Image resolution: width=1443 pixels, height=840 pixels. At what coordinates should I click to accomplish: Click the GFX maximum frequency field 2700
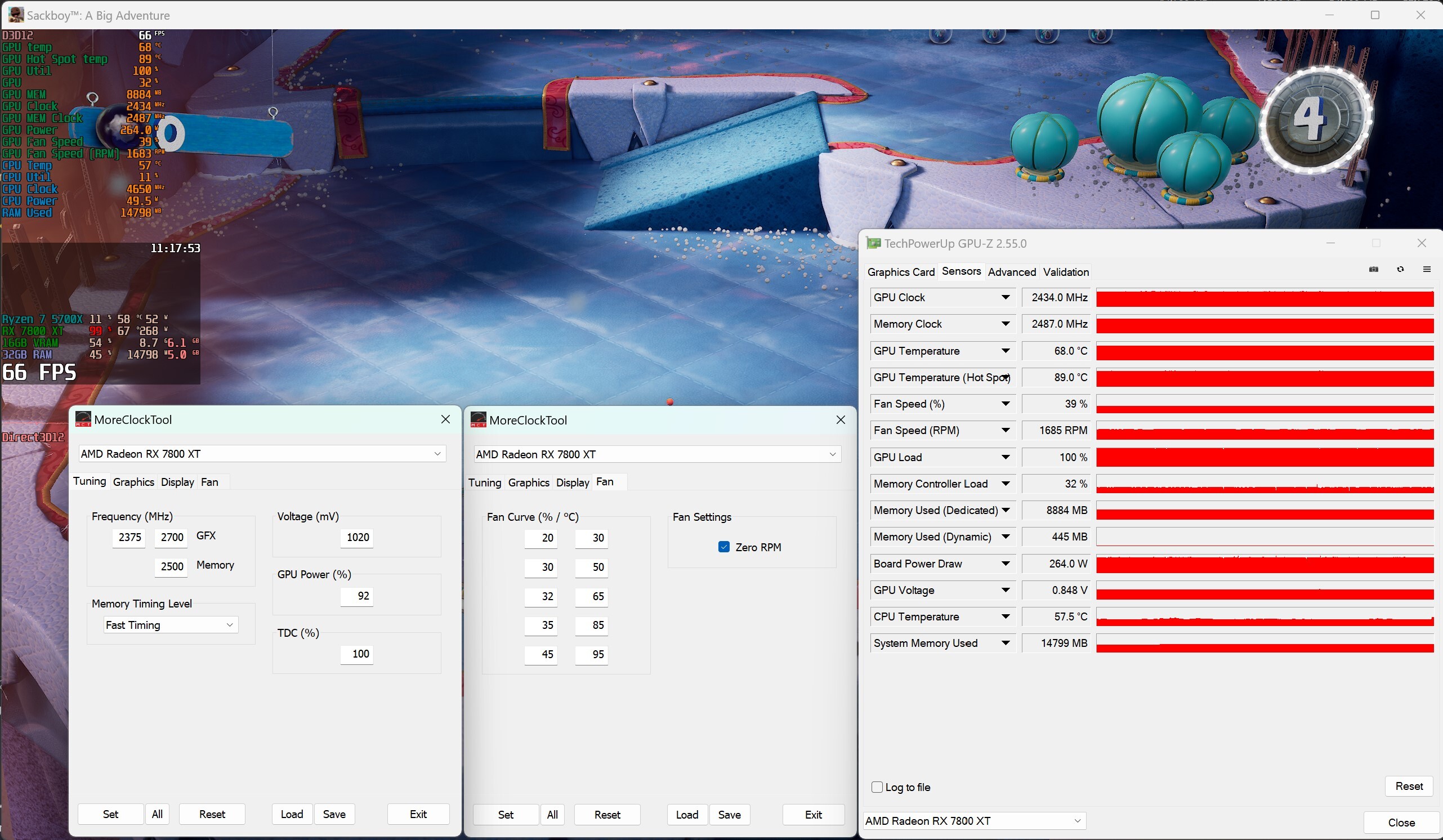coord(171,537)
